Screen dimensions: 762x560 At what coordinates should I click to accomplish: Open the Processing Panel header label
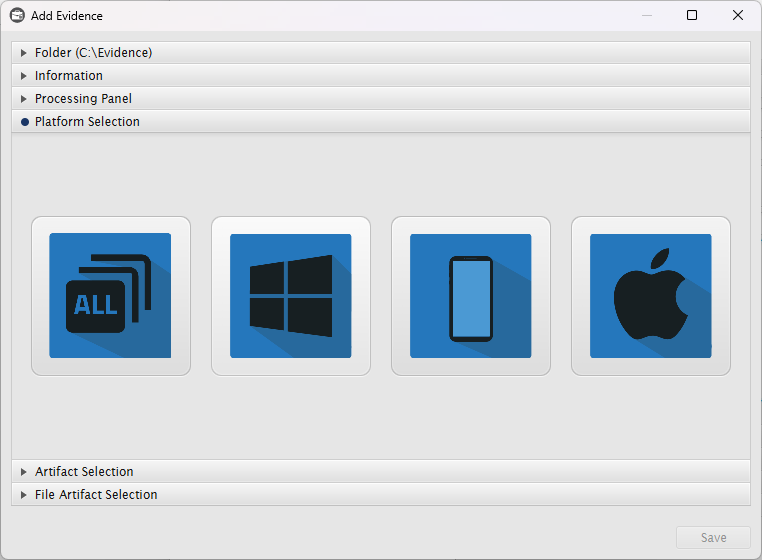click(x=83, y=99)
